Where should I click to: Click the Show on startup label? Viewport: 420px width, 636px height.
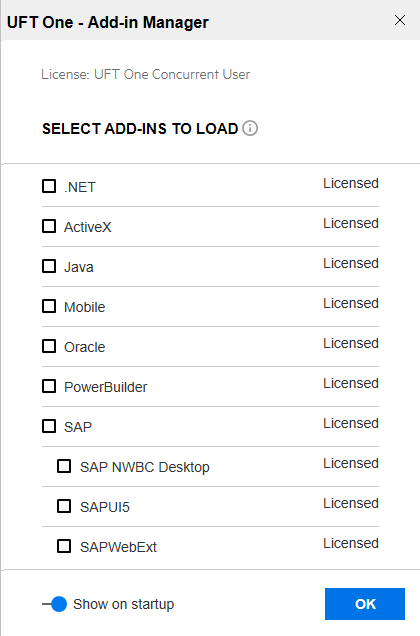coord(123,604)
